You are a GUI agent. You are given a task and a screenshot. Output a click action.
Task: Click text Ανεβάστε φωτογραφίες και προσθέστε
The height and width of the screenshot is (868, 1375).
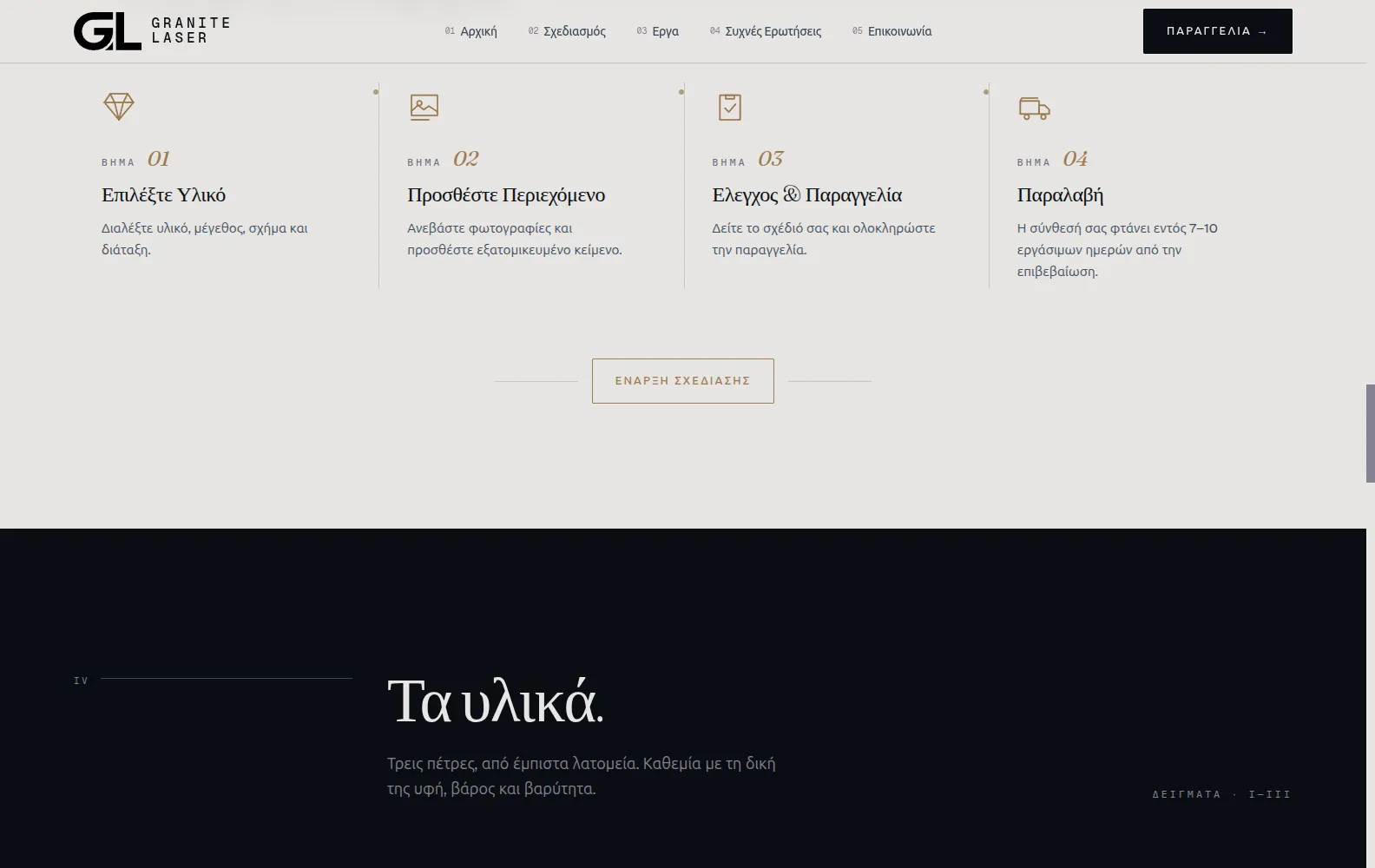514,239
